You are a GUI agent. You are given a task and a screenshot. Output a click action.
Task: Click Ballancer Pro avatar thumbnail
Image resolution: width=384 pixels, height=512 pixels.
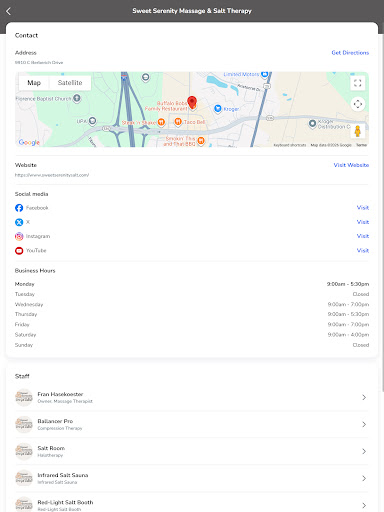(x=24, y=424)
